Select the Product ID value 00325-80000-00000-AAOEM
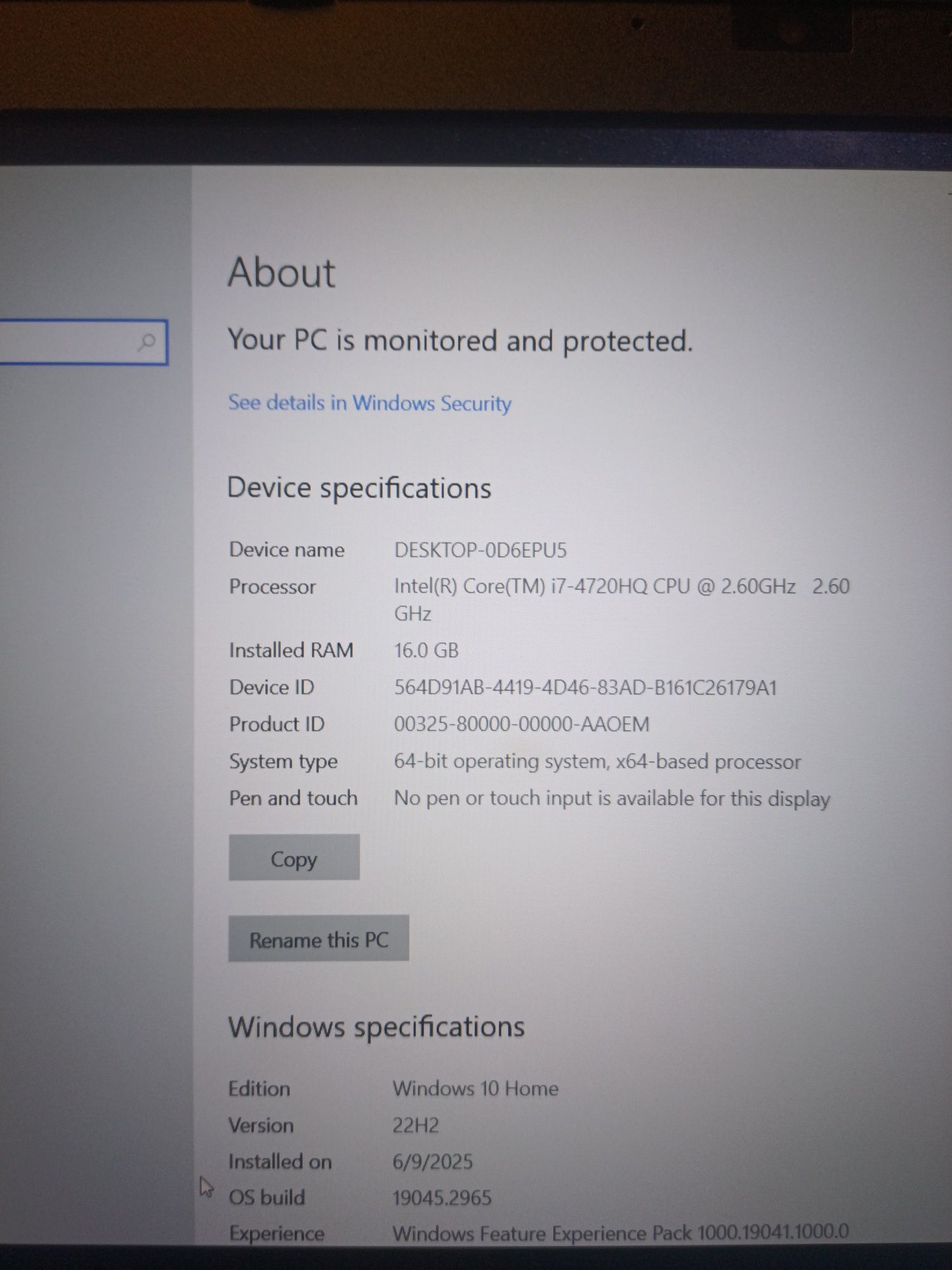 522,725
